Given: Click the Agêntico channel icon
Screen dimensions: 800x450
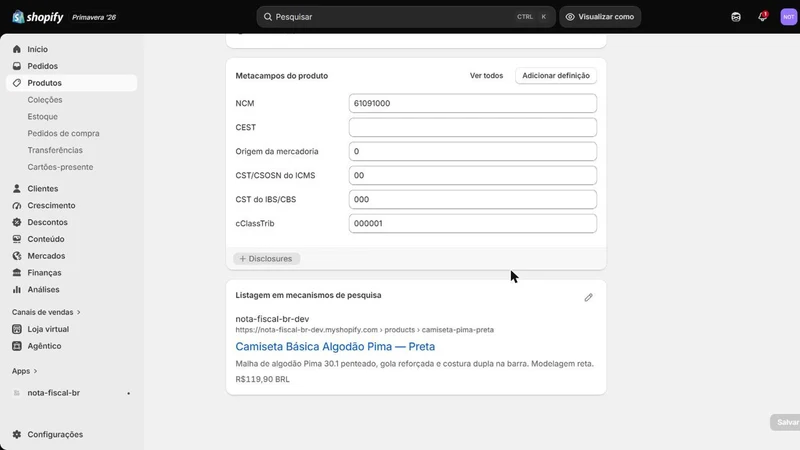Looking at the screenshot, I should [17, 346].
